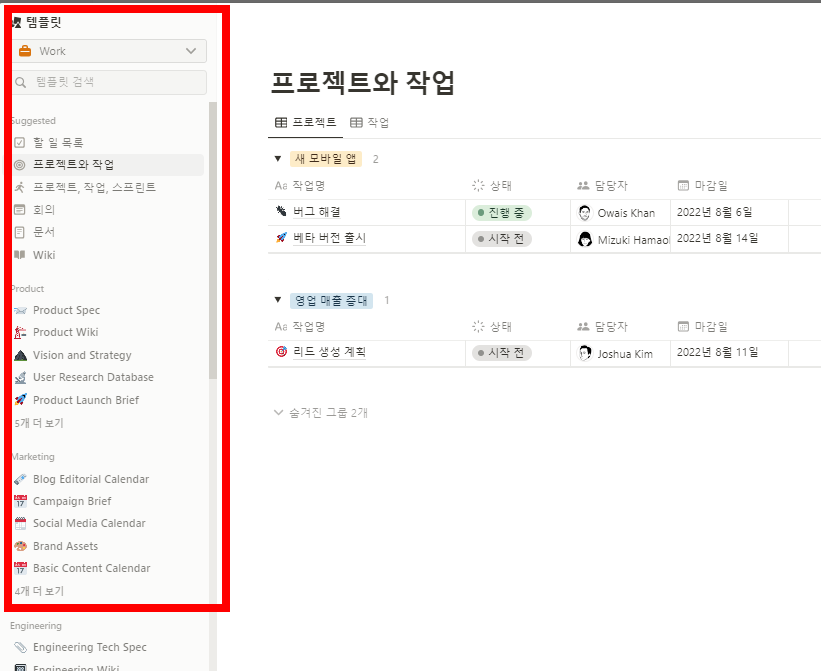Screen dimensions: 821x671
Task: Select the Wiki template in the sidebar
Action: point(43,255)
